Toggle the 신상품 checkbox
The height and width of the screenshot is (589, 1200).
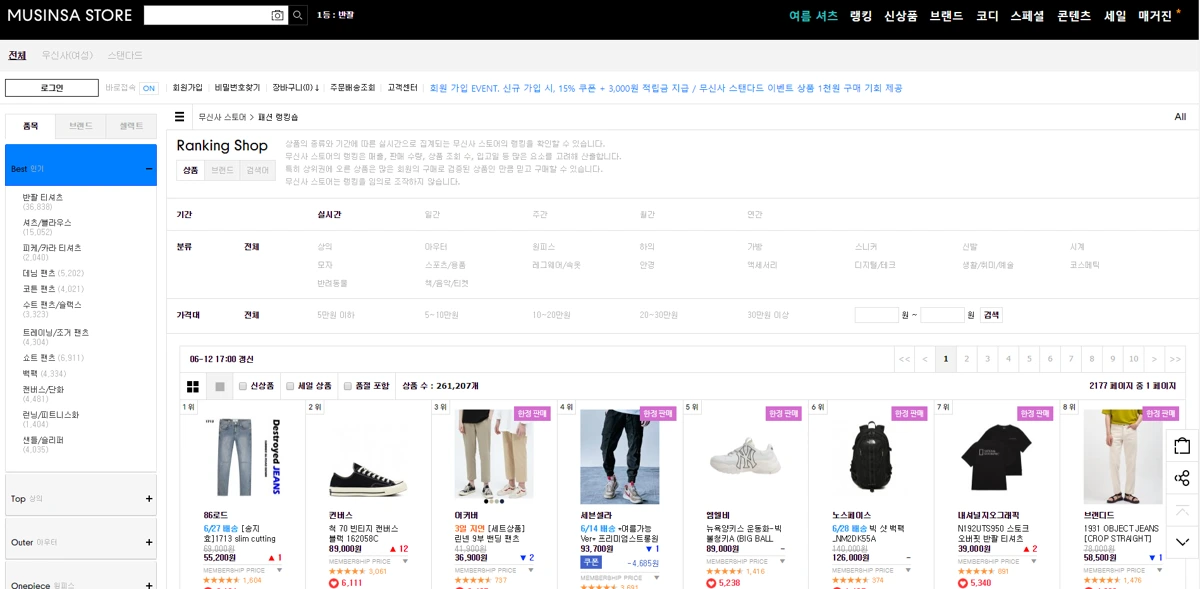243,386
